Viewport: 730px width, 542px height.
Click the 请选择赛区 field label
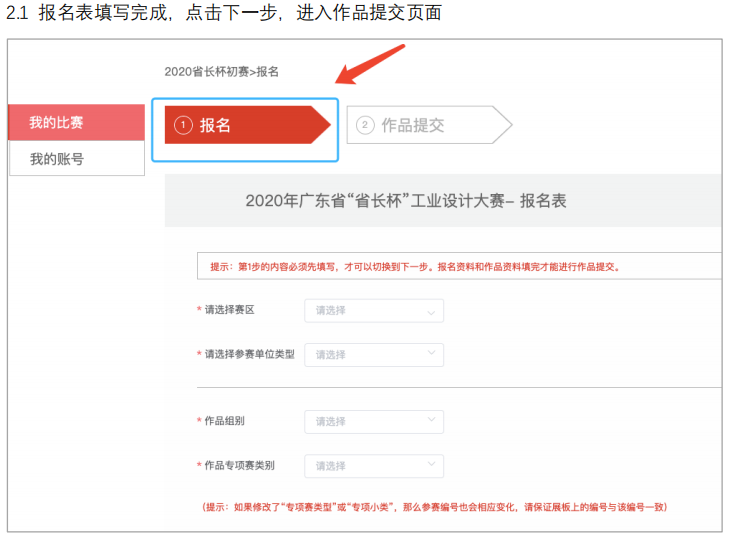tap(226, 310)
